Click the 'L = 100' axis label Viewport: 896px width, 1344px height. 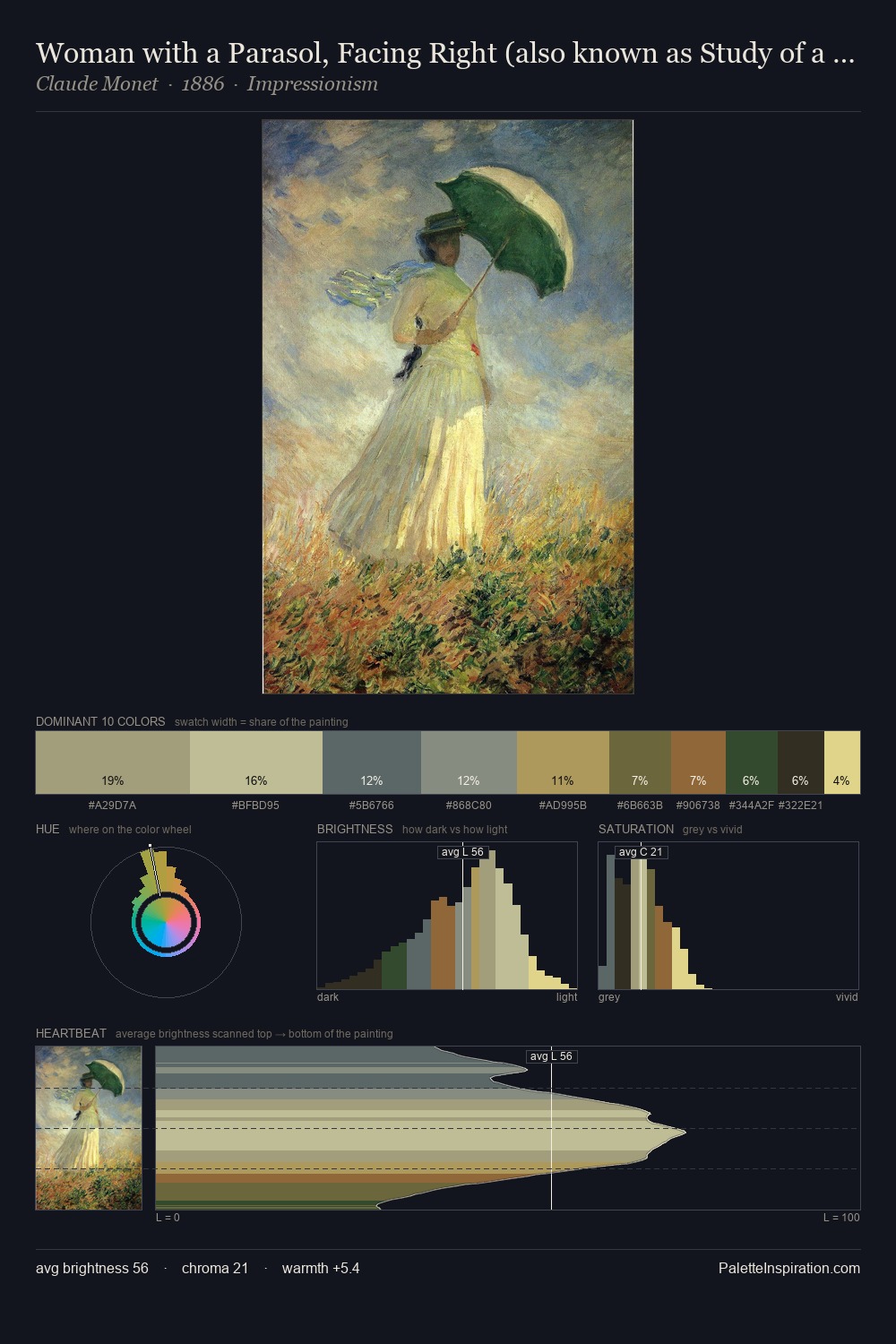[841, 1217]
